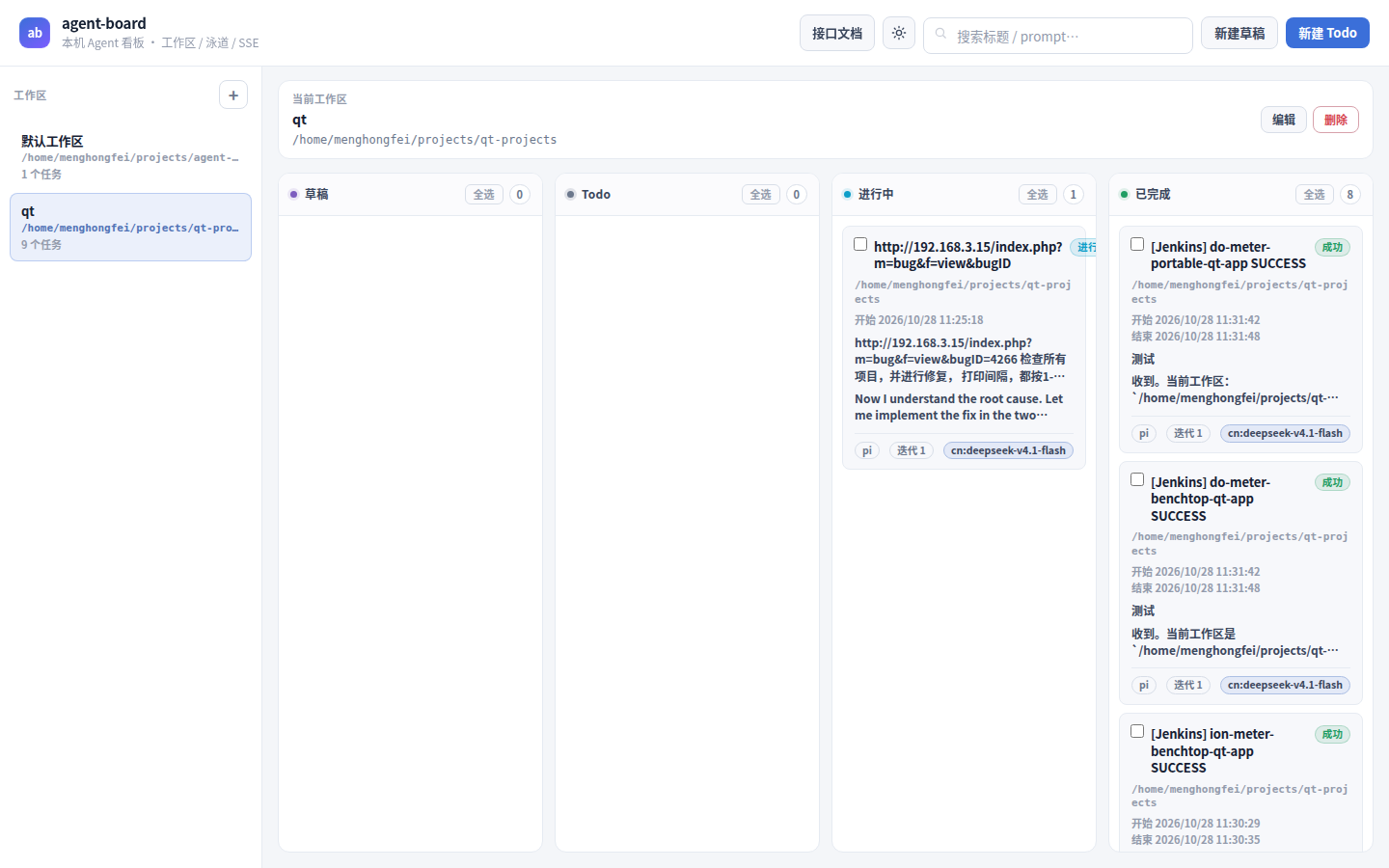
Task: Click the search magnifier icon
Action: click(x=940, y=34)
